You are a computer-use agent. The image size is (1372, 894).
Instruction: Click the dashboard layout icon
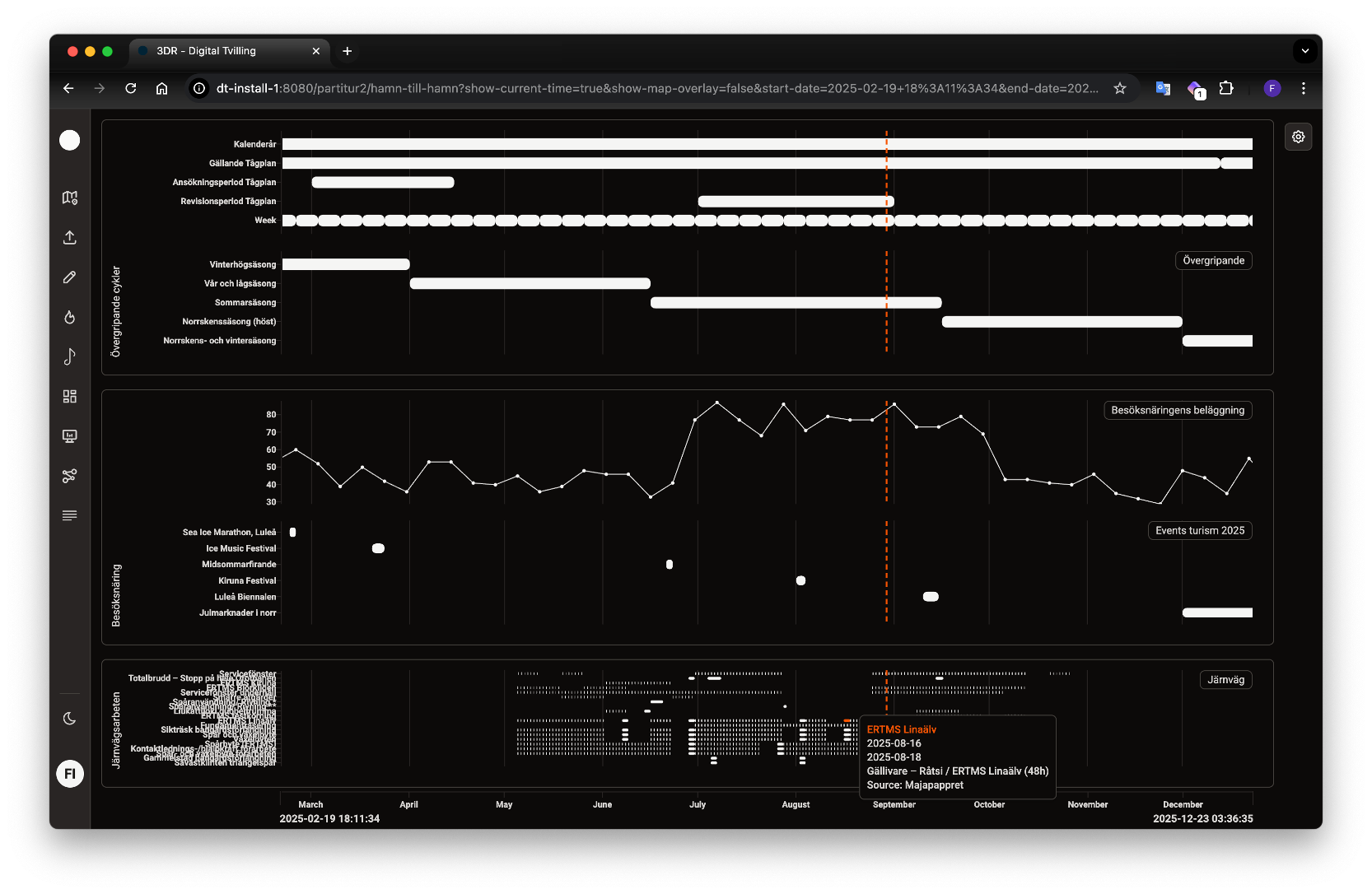pos(69,396)
